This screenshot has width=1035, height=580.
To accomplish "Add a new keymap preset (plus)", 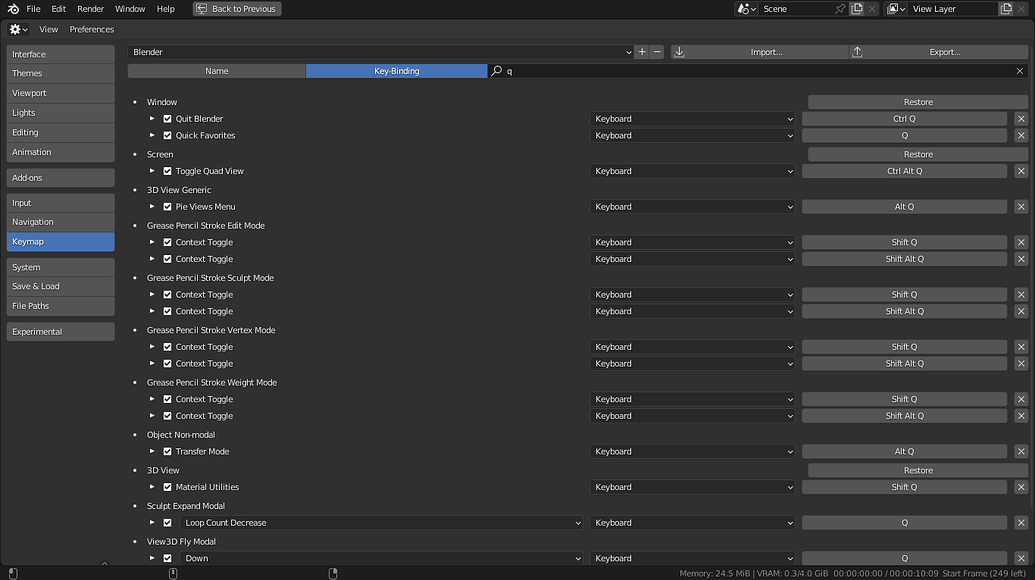I will [642, 52].
